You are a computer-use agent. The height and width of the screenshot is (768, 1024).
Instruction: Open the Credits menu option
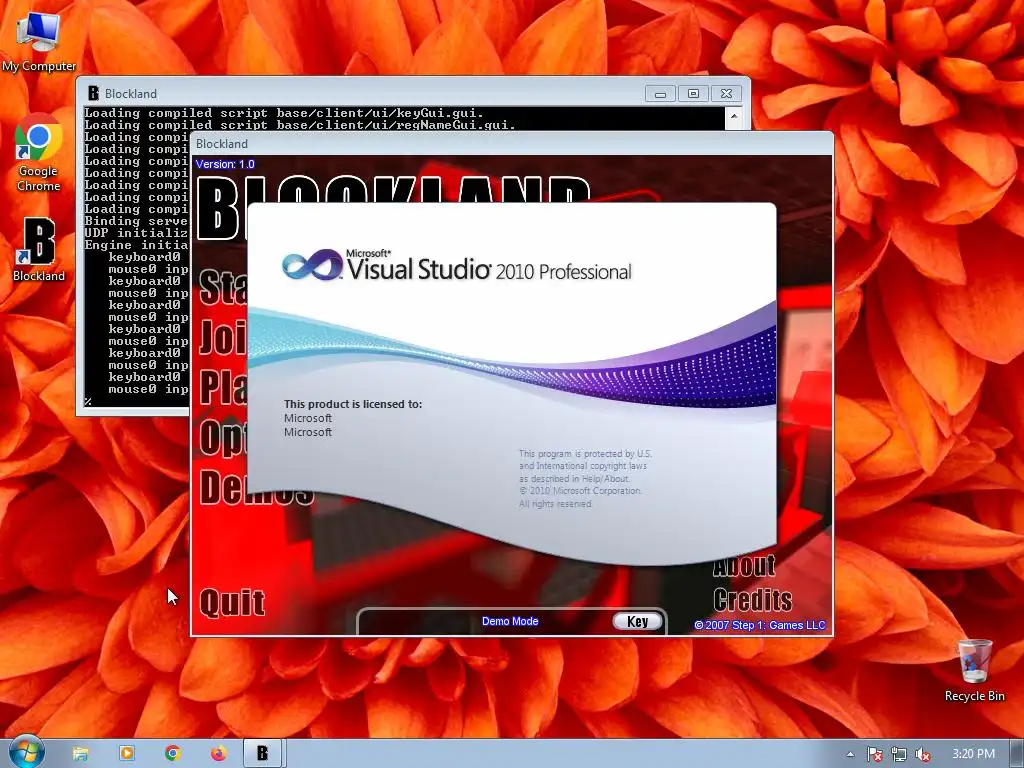tap(752, 600)
